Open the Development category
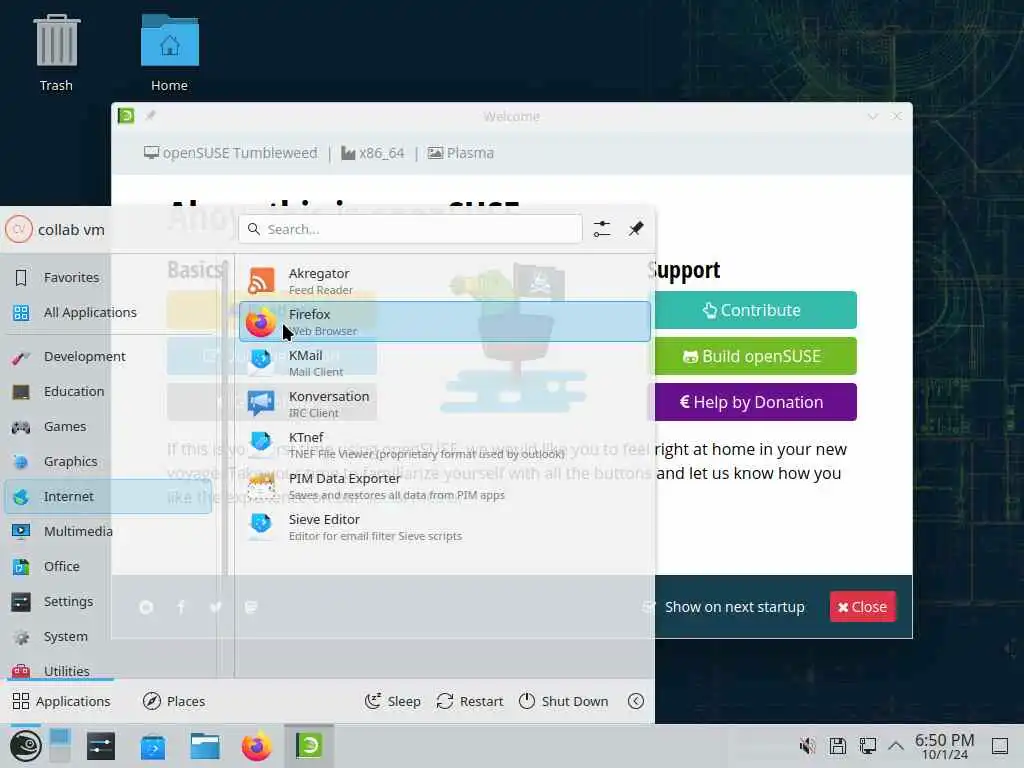This screenshot has height=768, width=1024. coord(108,357)
